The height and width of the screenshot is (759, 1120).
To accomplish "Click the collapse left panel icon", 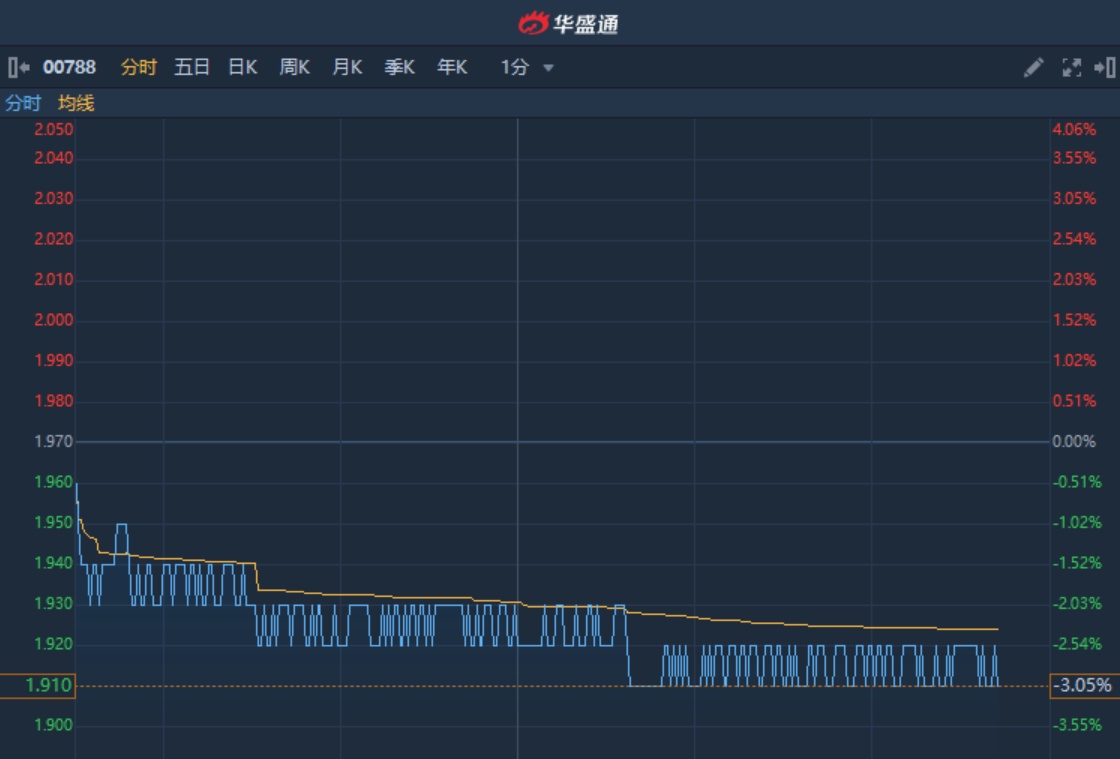I will [18, 67].
